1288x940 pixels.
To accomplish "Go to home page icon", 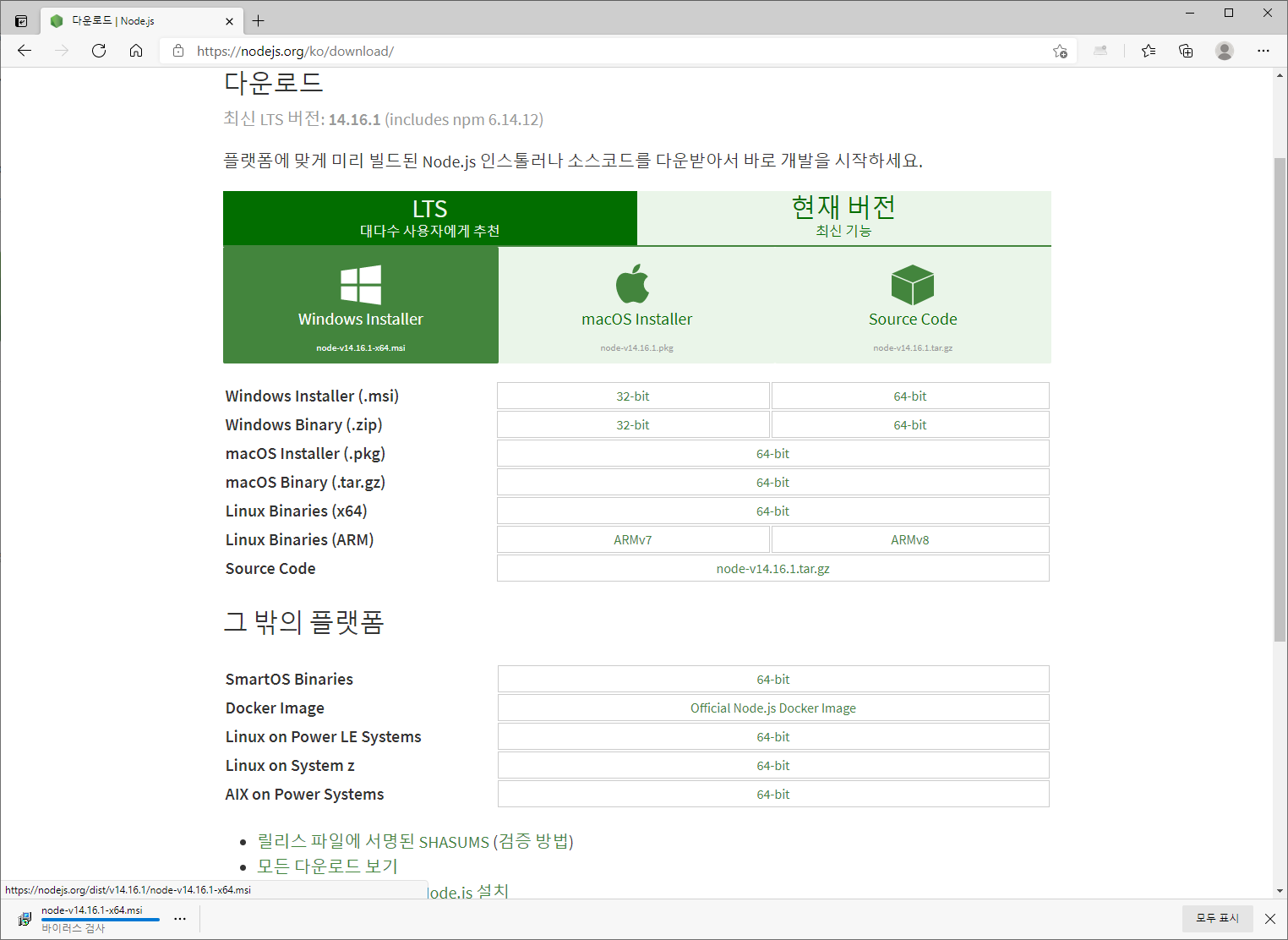I will click(x=136, y=51).
